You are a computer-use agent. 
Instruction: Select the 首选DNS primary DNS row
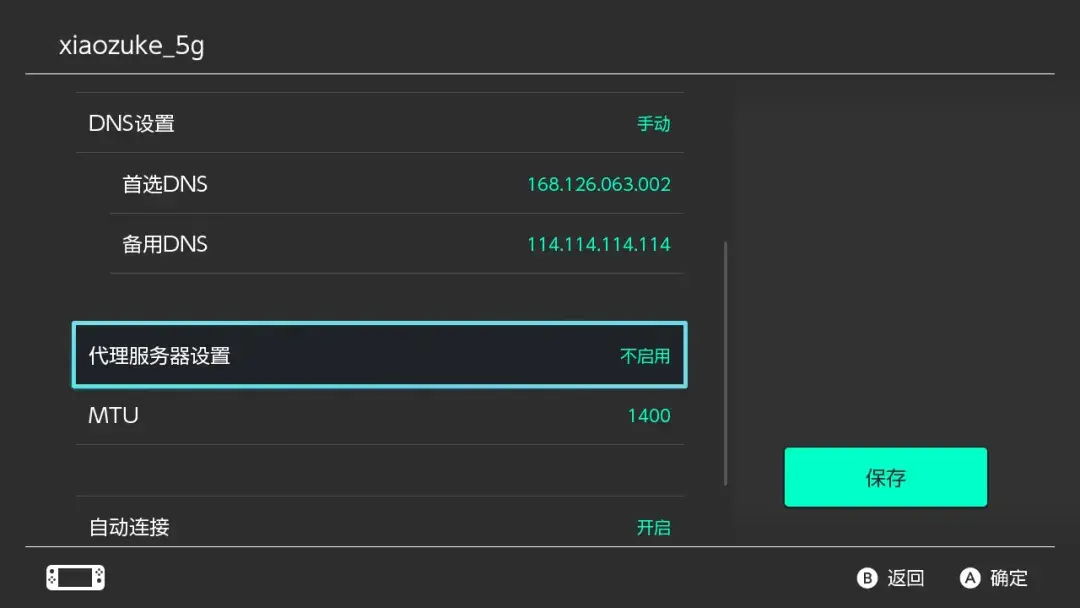[x=397, y=184]
